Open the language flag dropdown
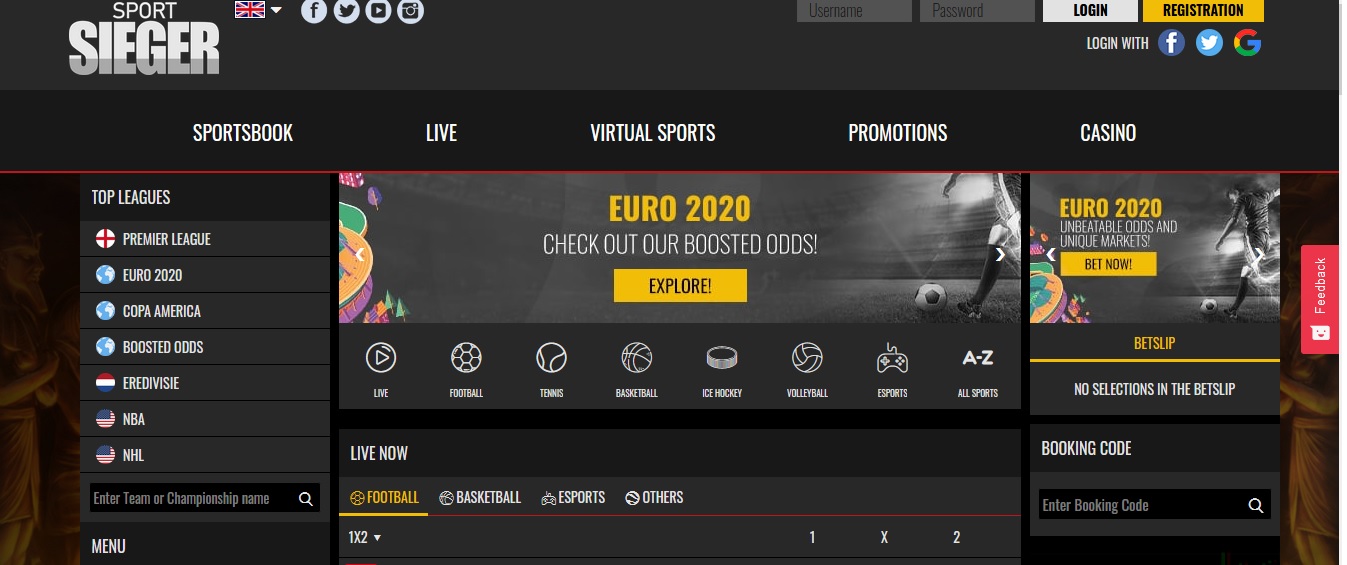The height and width of the screenshot is (565, 1347). pyautogui.click(x=258, y=10)
